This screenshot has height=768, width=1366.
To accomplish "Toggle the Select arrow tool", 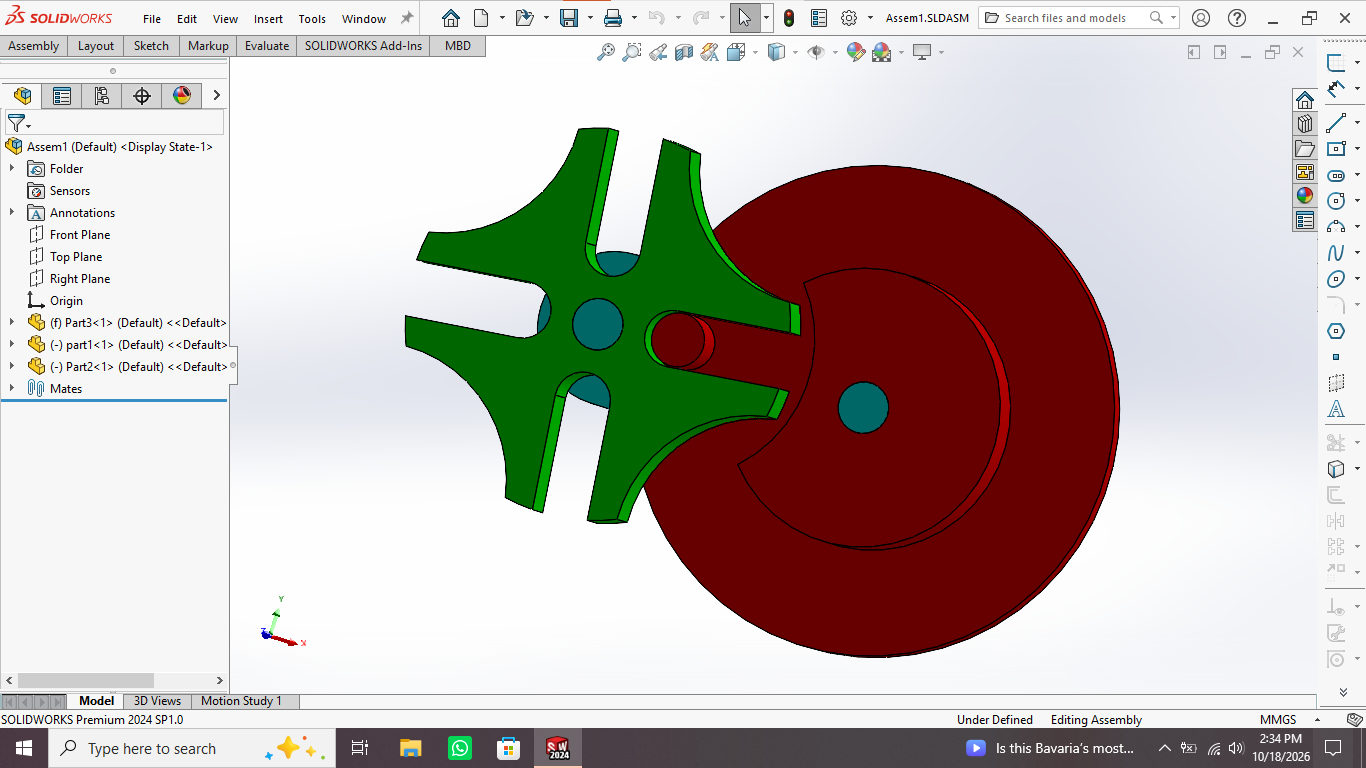I will click(x=744, y=18).
